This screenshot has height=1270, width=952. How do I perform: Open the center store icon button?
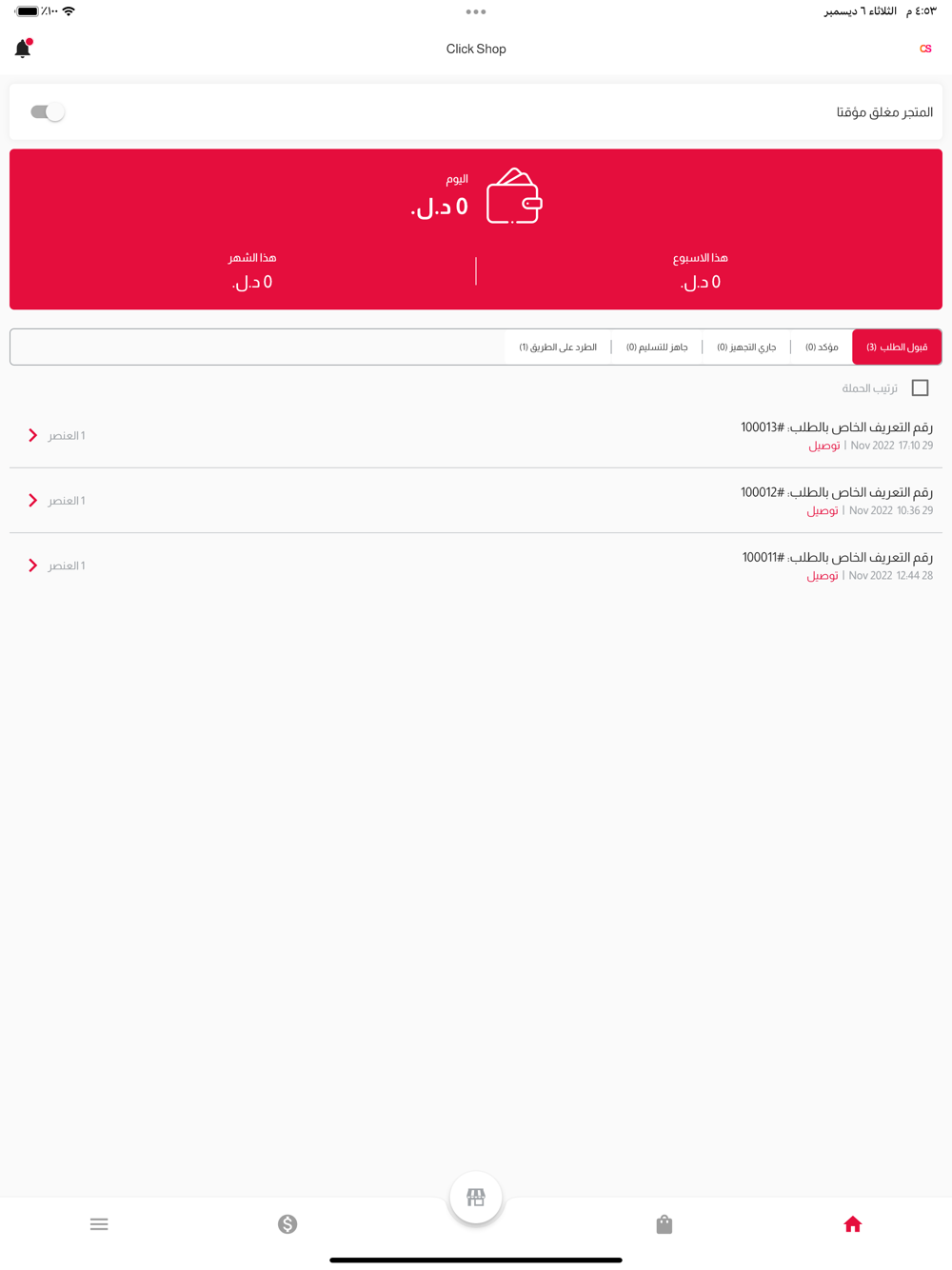476,1198
